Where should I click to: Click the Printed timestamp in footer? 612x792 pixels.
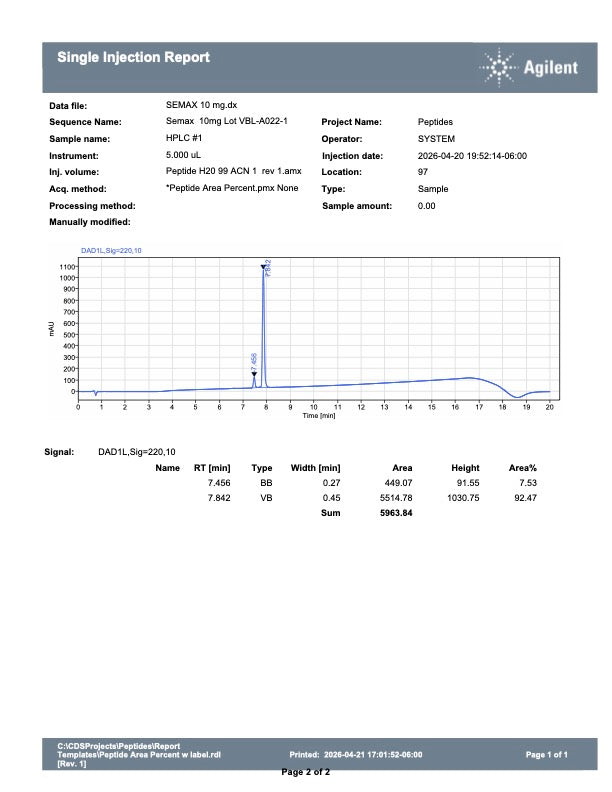click(355, 755)
